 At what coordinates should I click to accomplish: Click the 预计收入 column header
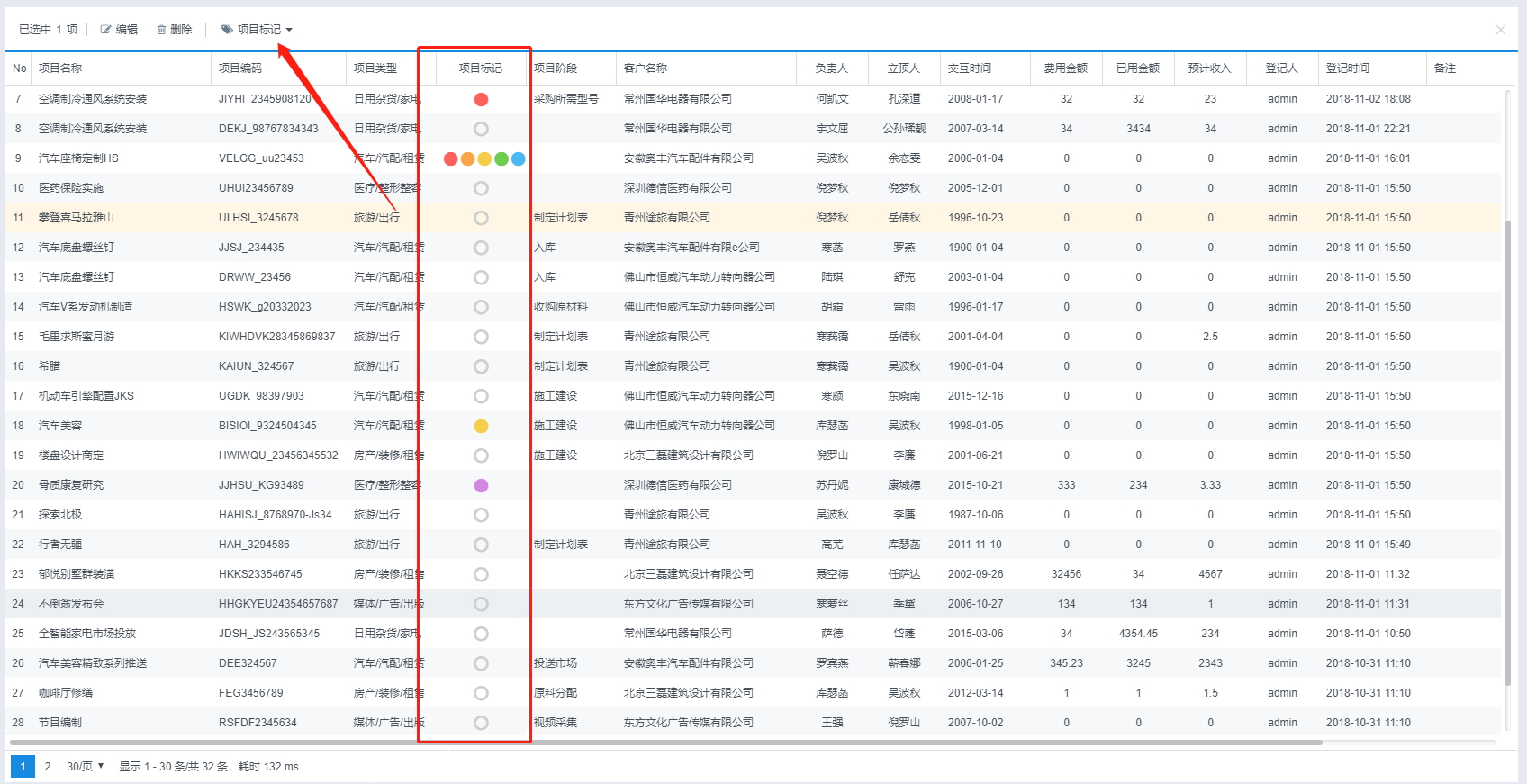[x=1210, y=68]
